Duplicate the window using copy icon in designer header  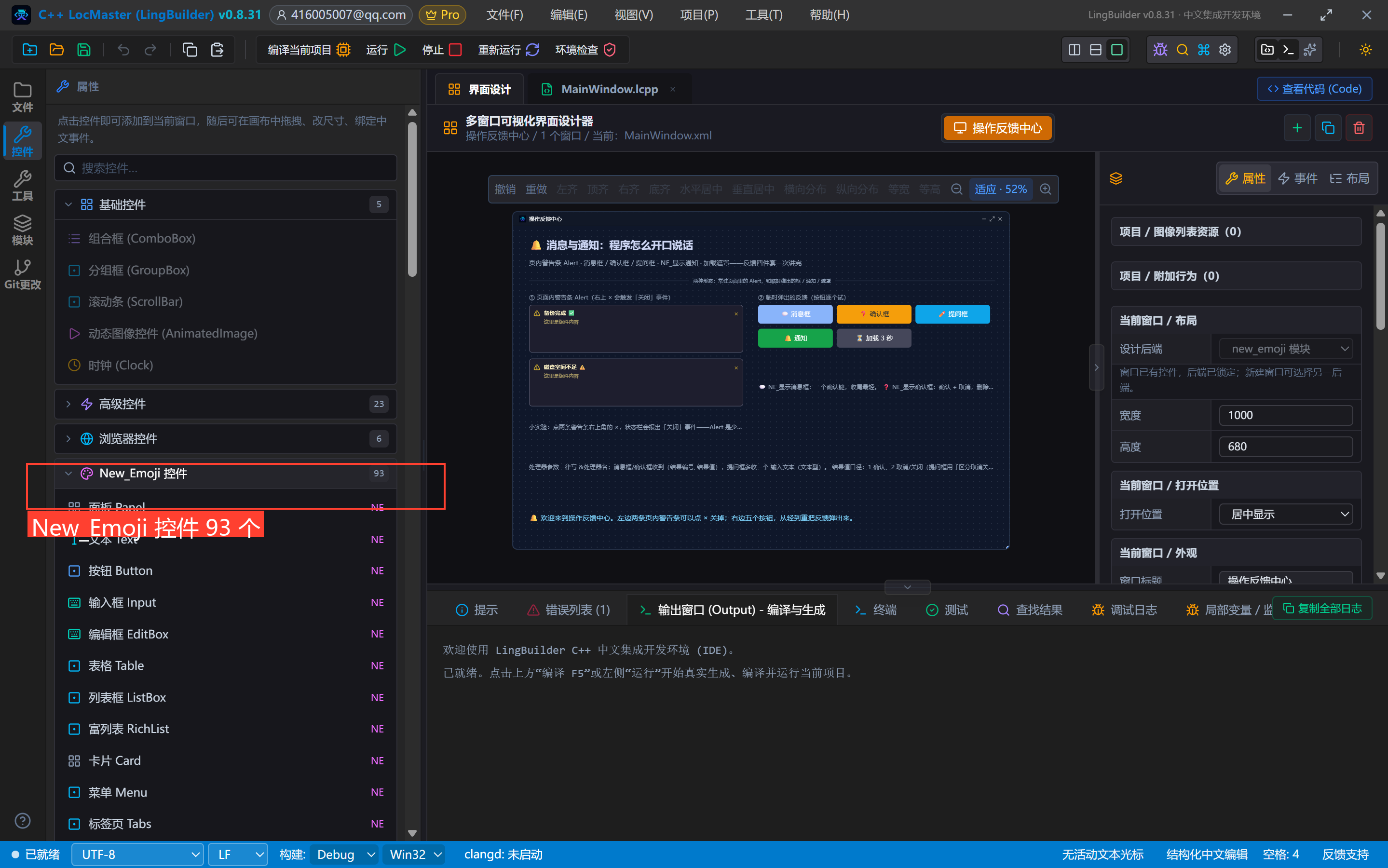click(1328, 128)
